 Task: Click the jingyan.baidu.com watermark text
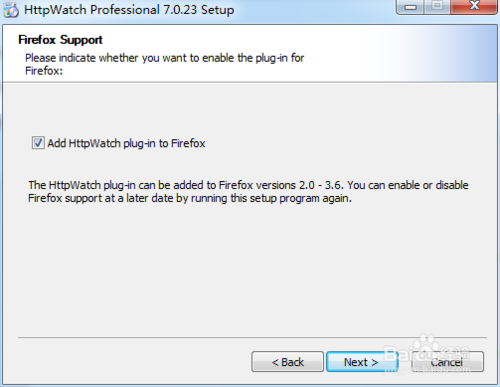[x=427, y=369]
